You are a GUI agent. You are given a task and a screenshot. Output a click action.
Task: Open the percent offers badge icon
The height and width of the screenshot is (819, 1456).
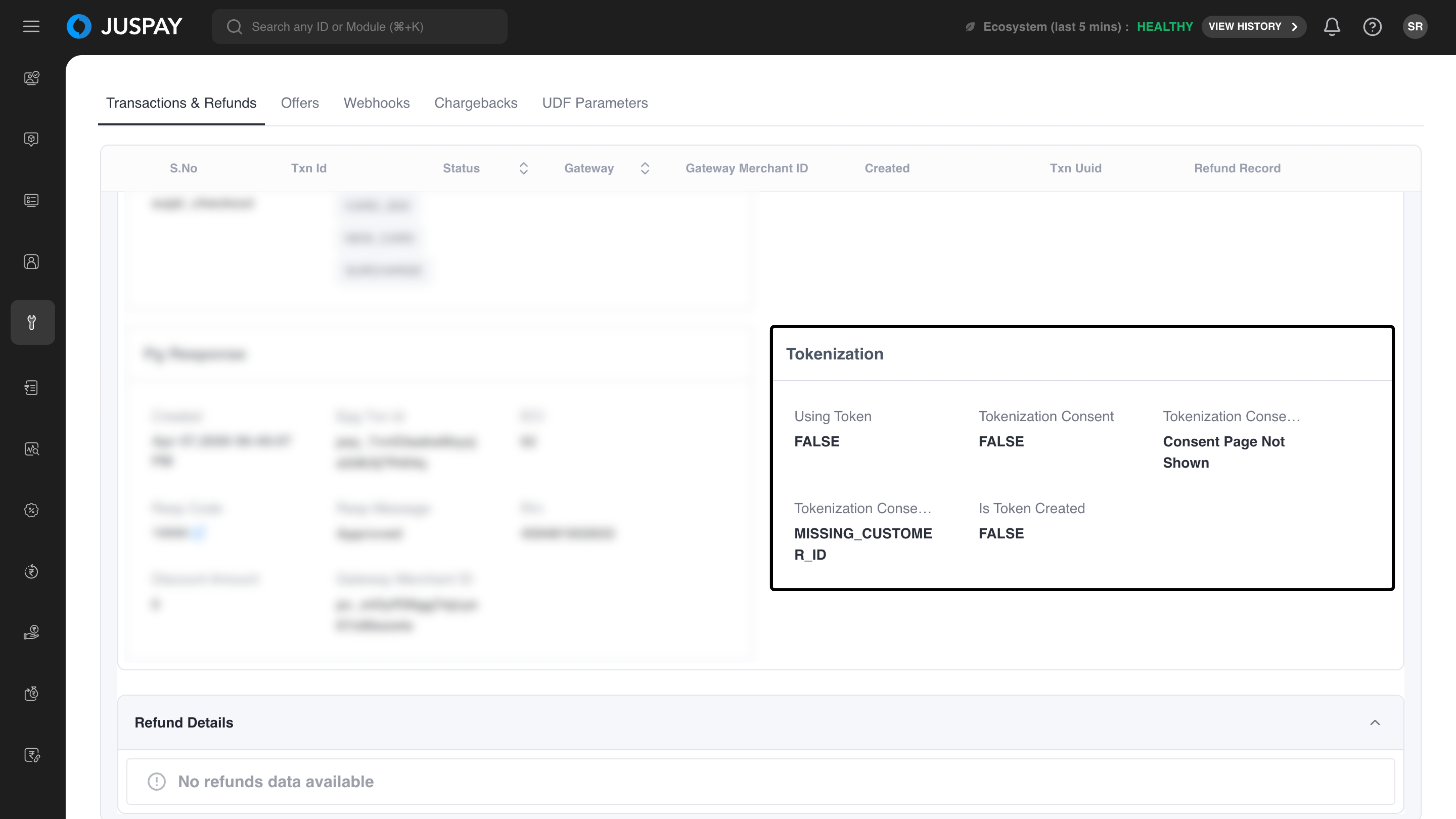coord(32,510)
